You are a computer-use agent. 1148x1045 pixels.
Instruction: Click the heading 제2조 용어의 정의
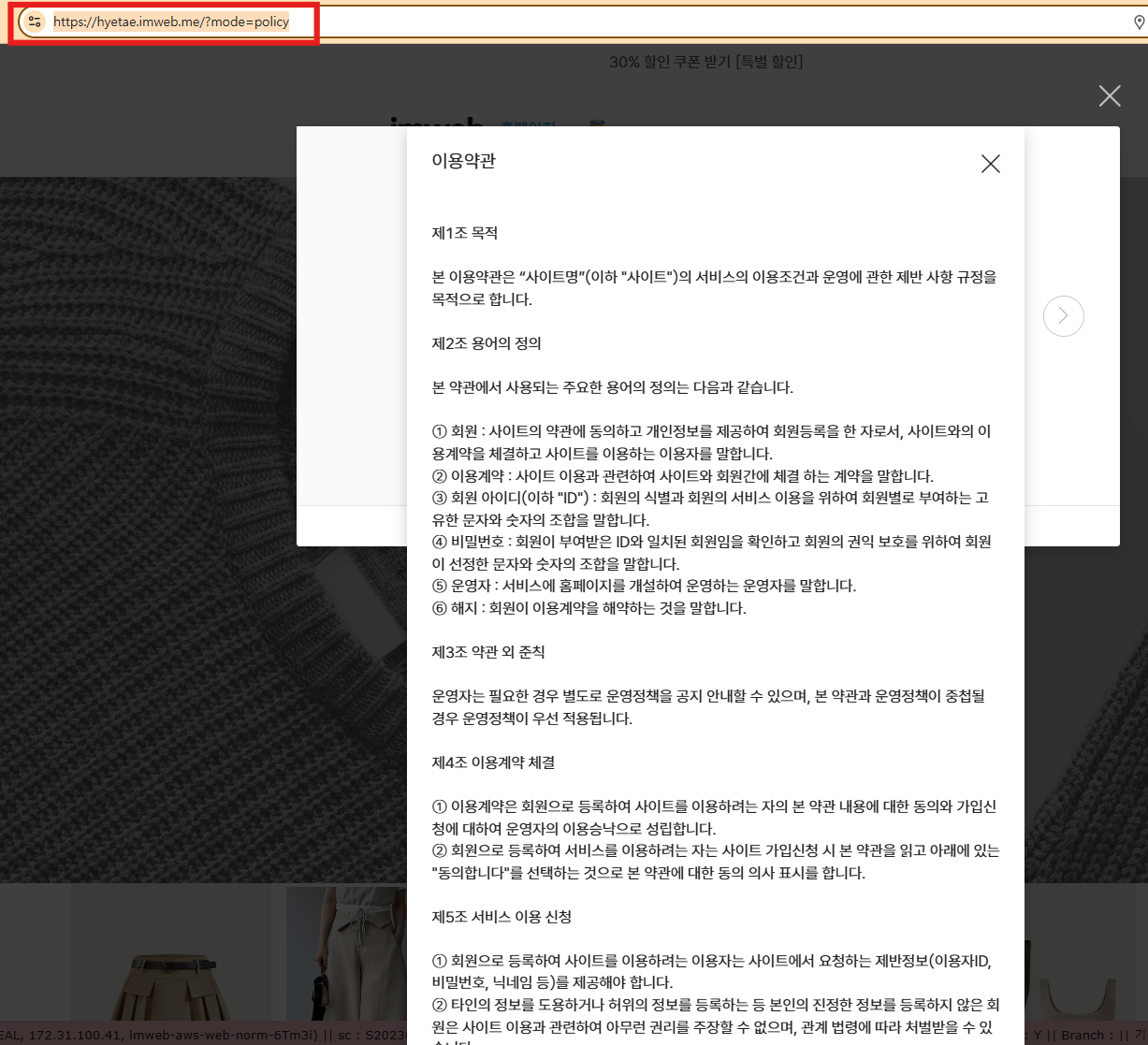487,343
